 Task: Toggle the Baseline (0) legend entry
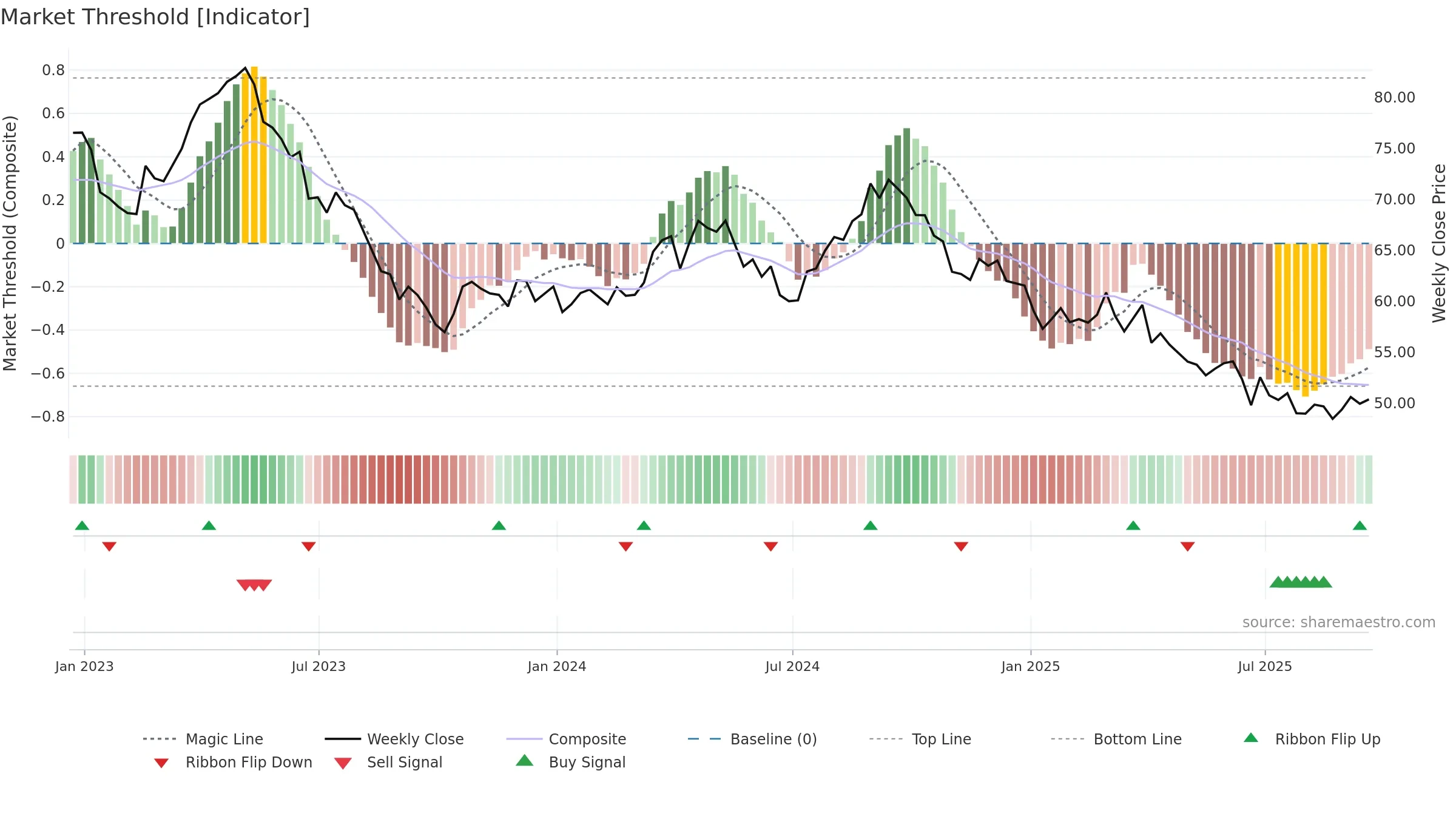click(x=752, y=739)
